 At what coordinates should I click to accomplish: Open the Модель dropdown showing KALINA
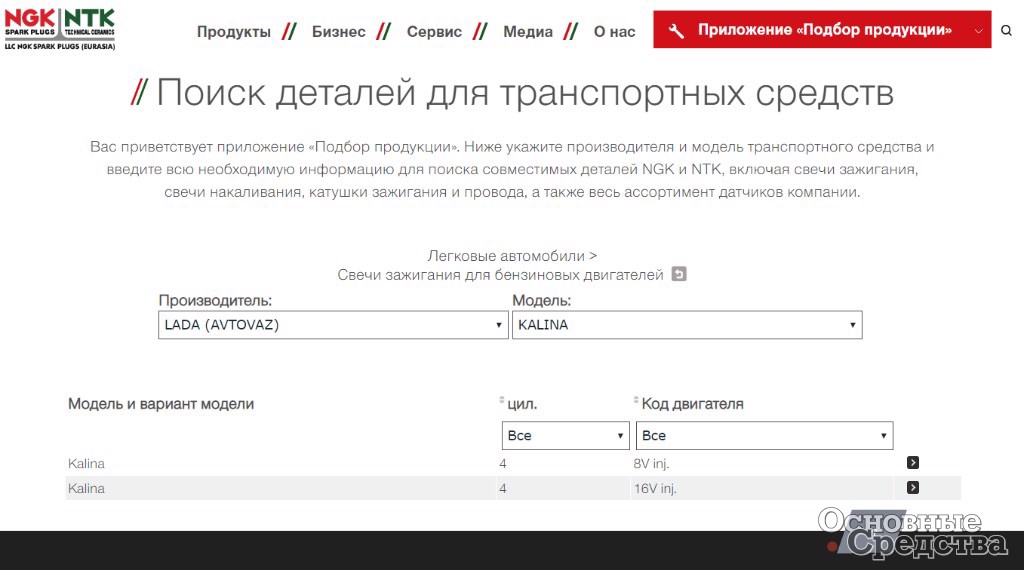[687, 325]
